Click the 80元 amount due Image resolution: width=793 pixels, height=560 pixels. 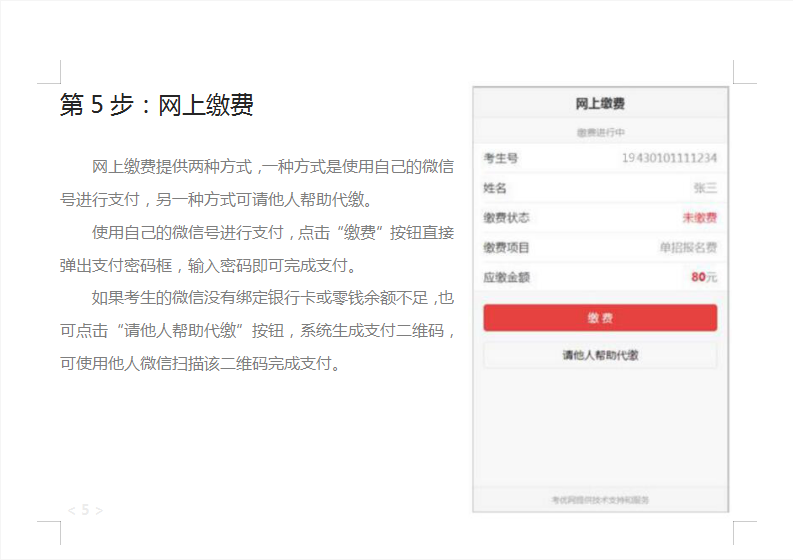pos(703,277)
